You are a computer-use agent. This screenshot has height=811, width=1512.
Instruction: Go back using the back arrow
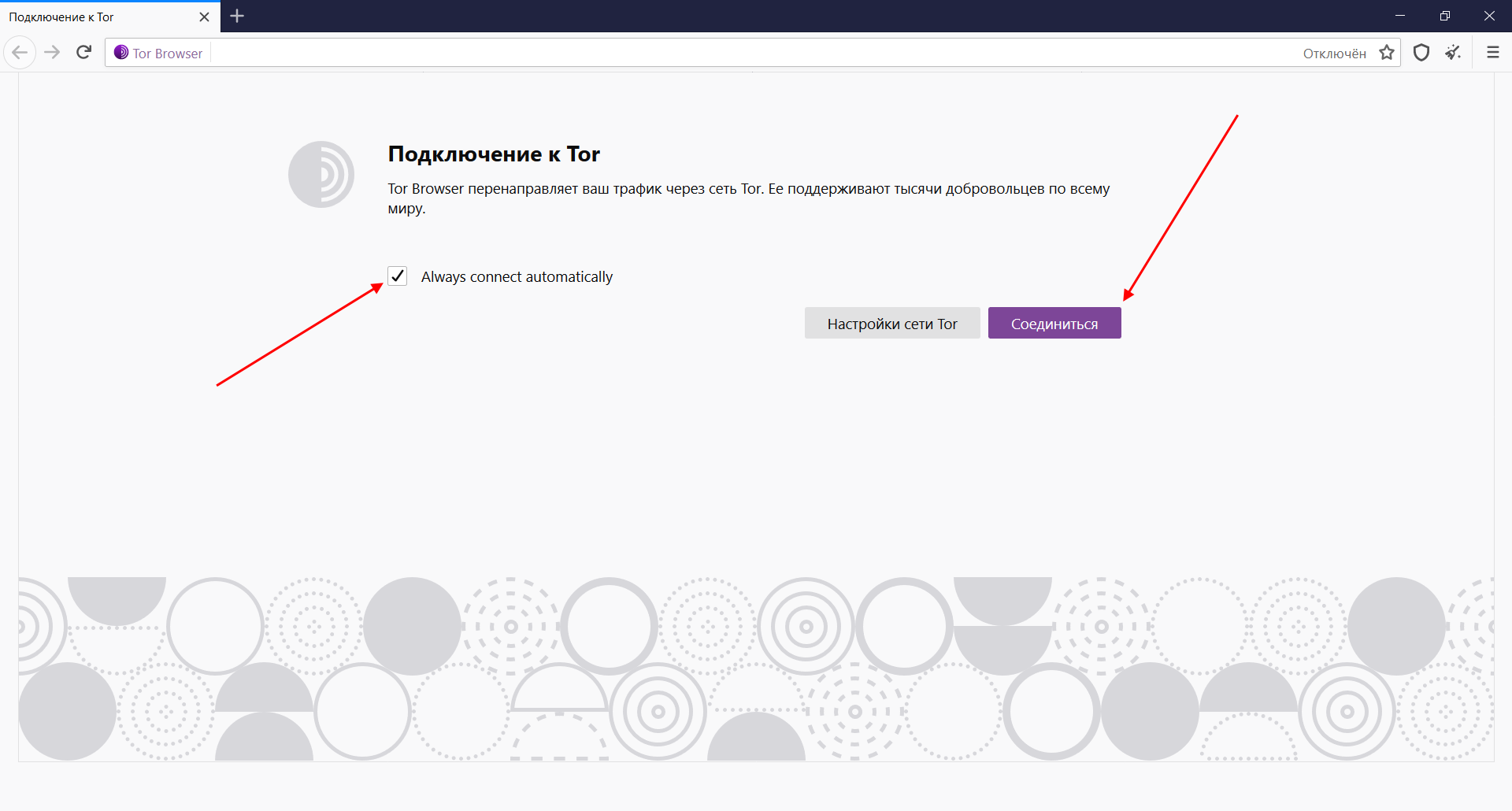(20, 53)
